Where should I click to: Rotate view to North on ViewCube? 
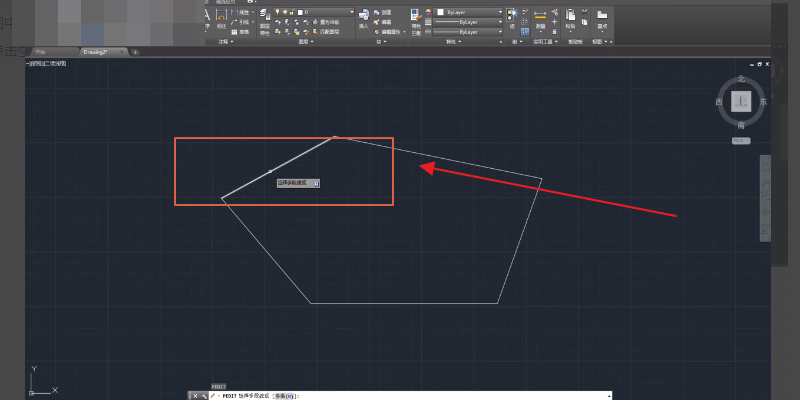point(741,79)
